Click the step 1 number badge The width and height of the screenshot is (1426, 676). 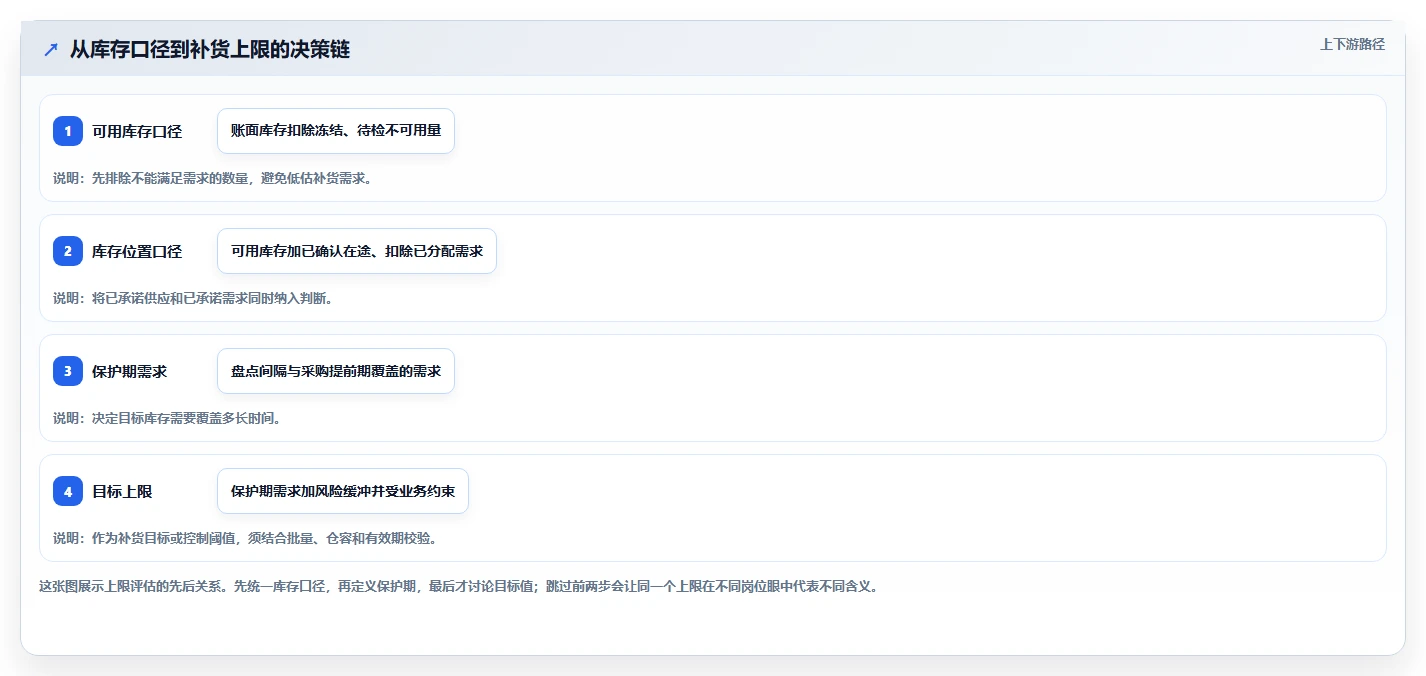68,131
